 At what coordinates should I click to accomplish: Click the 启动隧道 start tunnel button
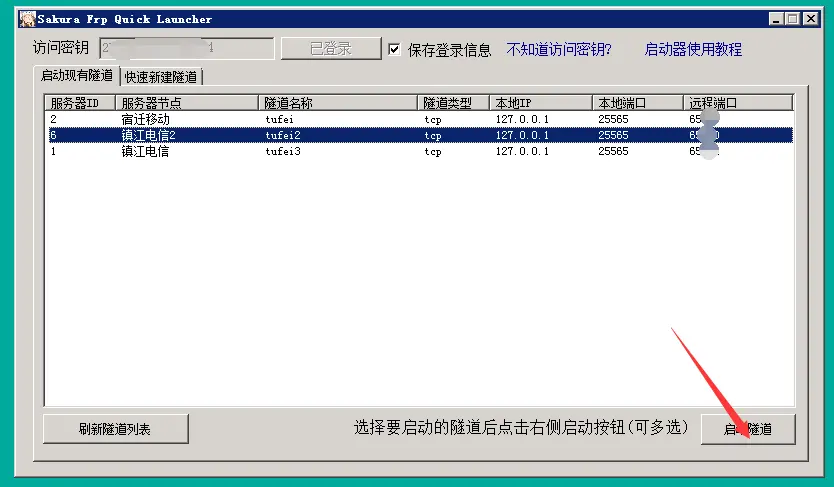[x=748, y=429]
